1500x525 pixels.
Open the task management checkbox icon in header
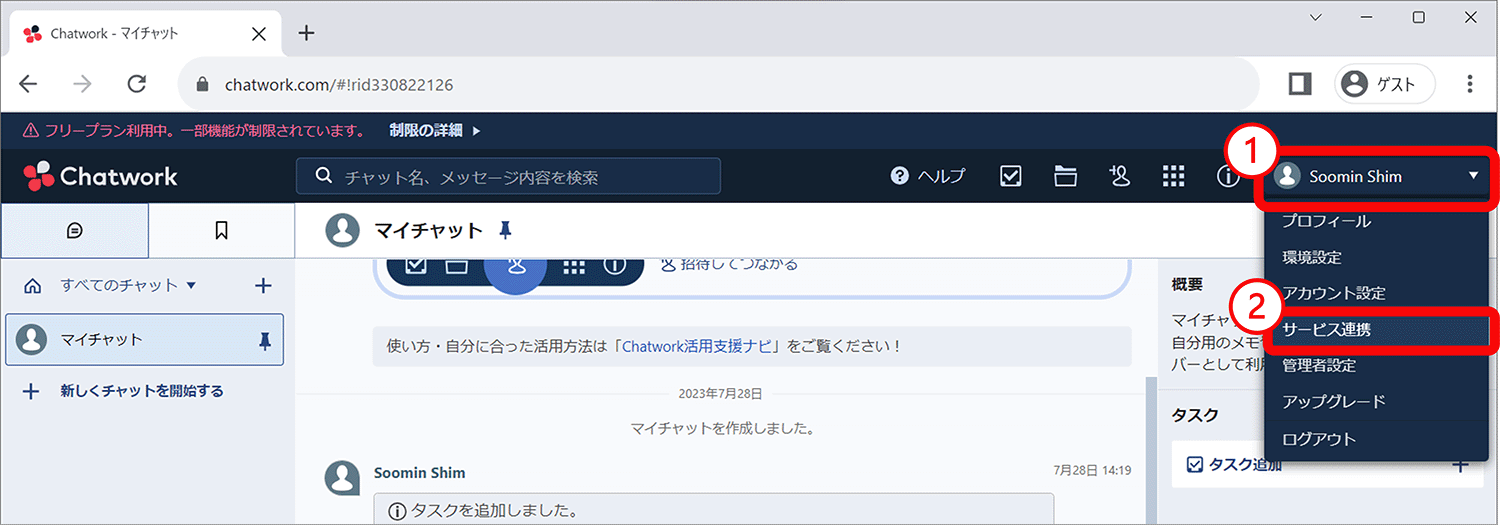pos(1011,176)
